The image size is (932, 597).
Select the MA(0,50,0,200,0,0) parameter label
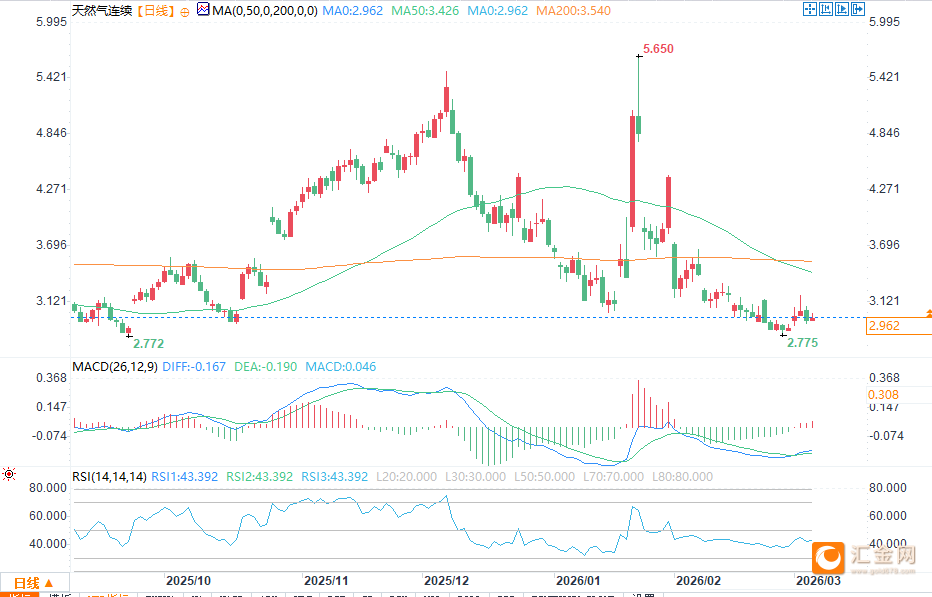[x=265, y=11]
